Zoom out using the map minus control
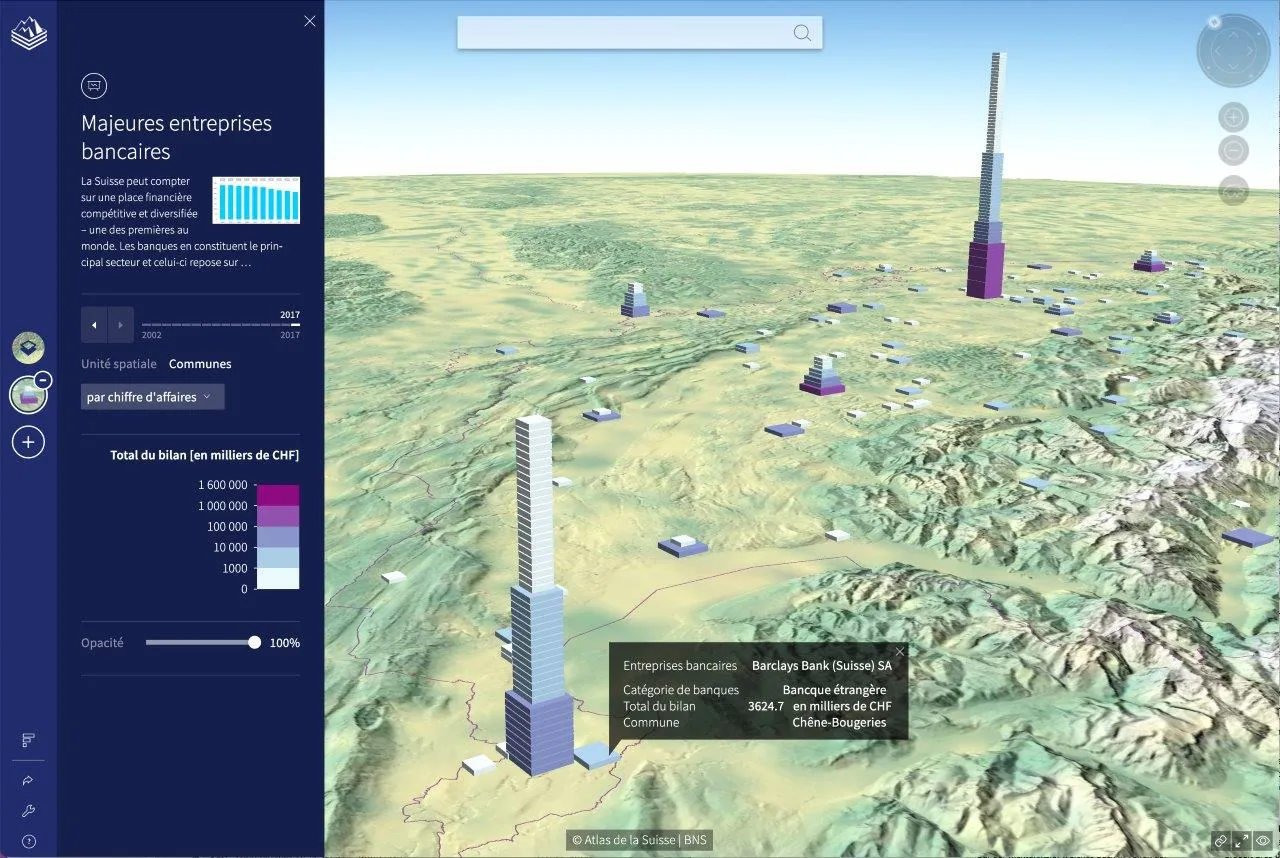This screenshot has height=858, width=1280. point(1232,151)
